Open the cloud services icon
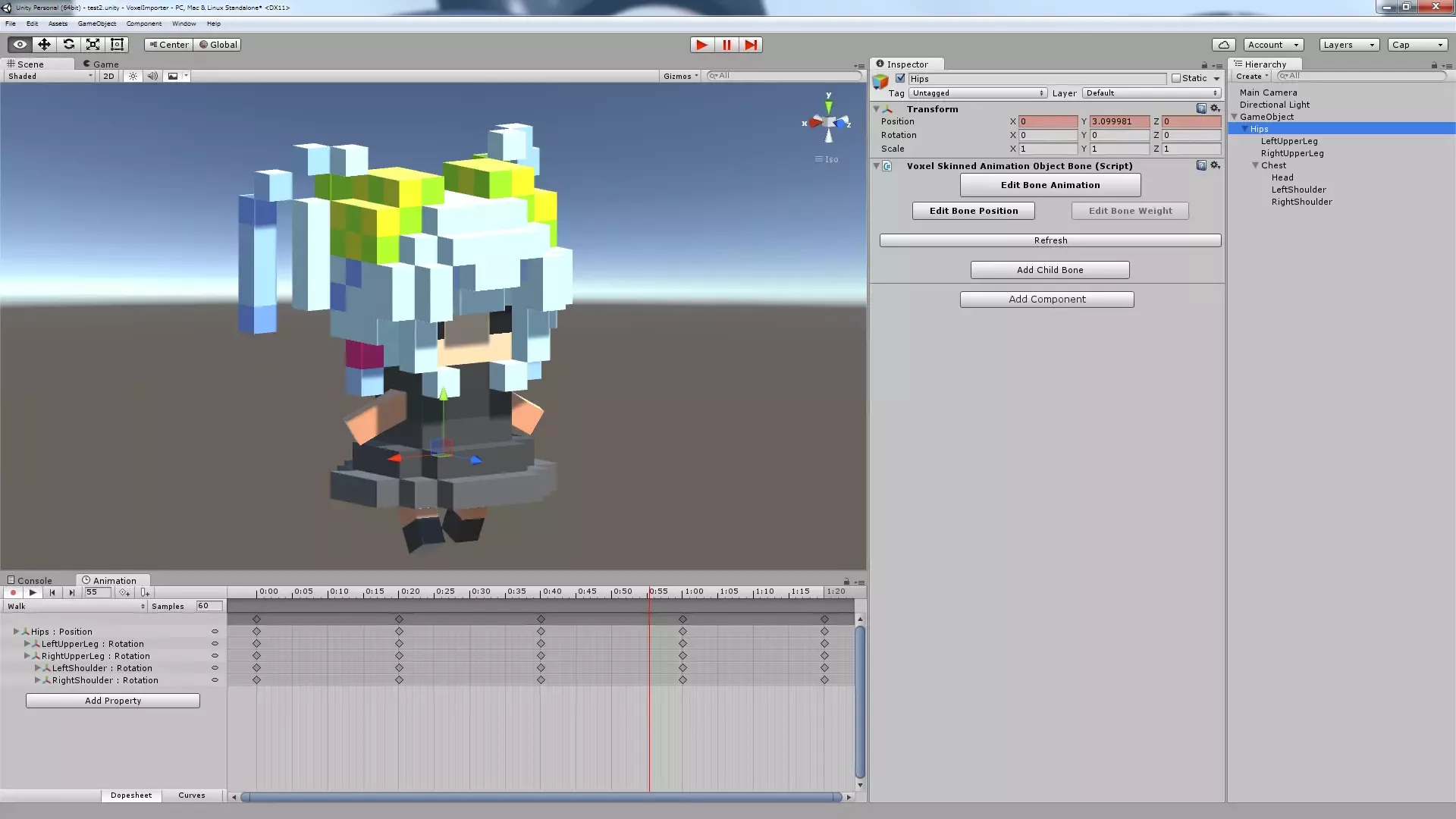 [1223, 45]
